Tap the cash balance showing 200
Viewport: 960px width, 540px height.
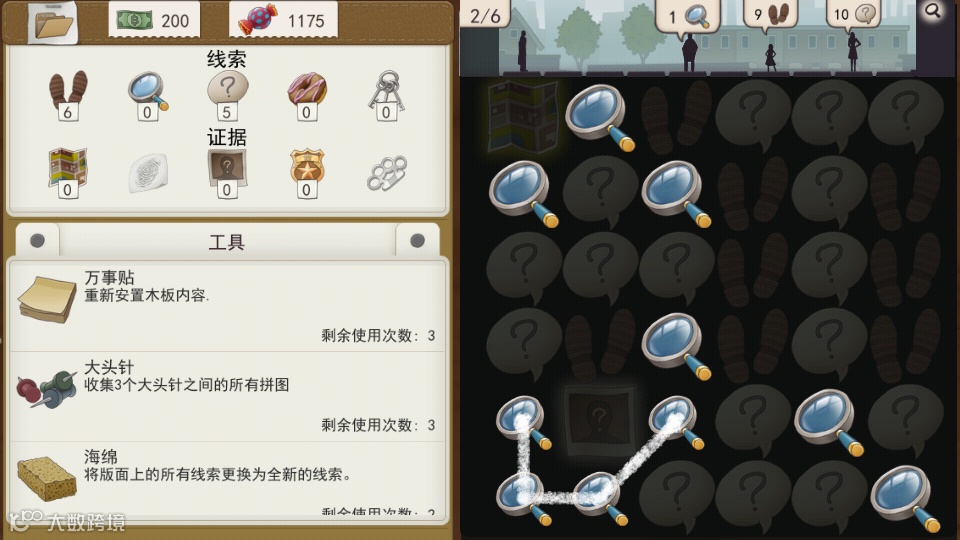pos(153,20)
